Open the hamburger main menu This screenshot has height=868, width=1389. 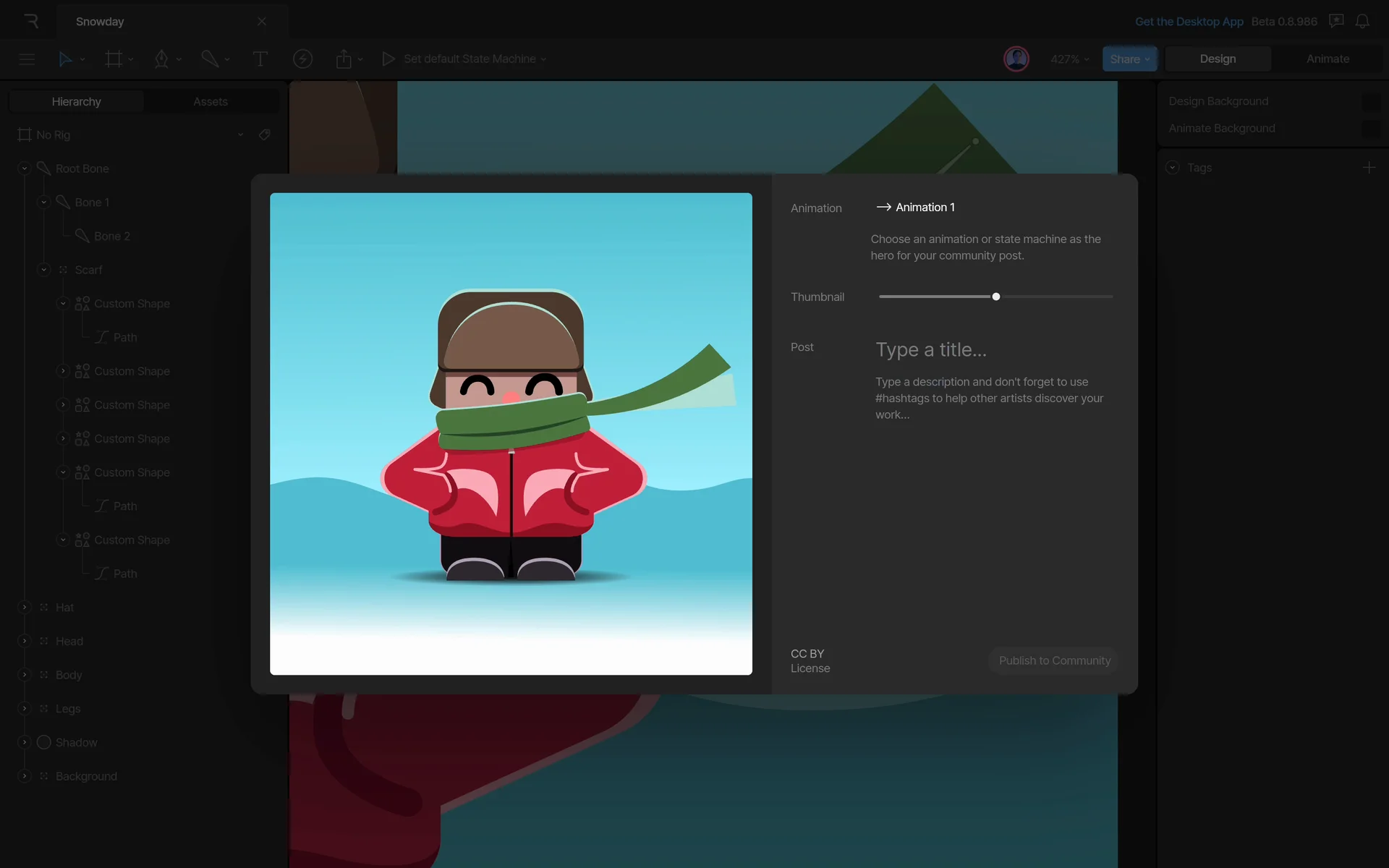point(27,59)
